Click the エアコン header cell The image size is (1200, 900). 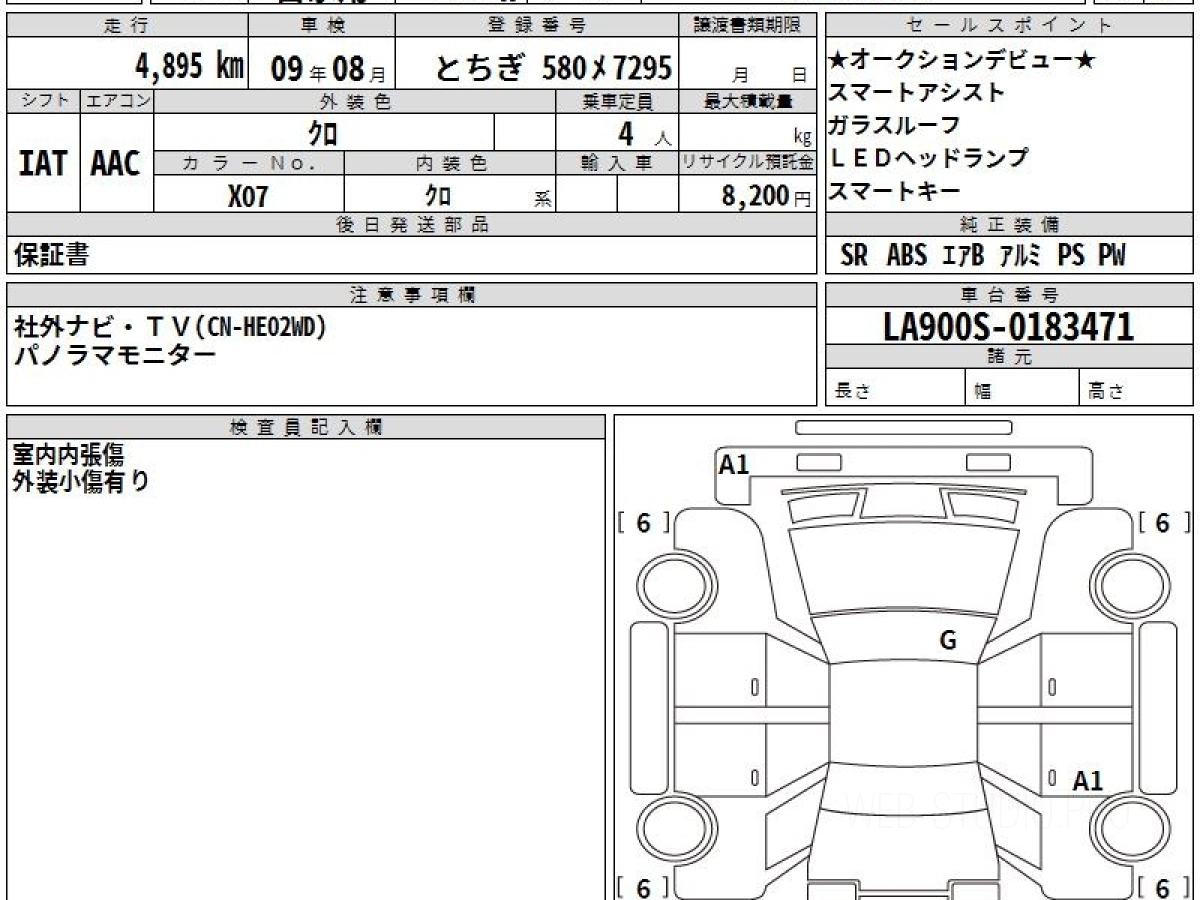(x=117, y=101)
